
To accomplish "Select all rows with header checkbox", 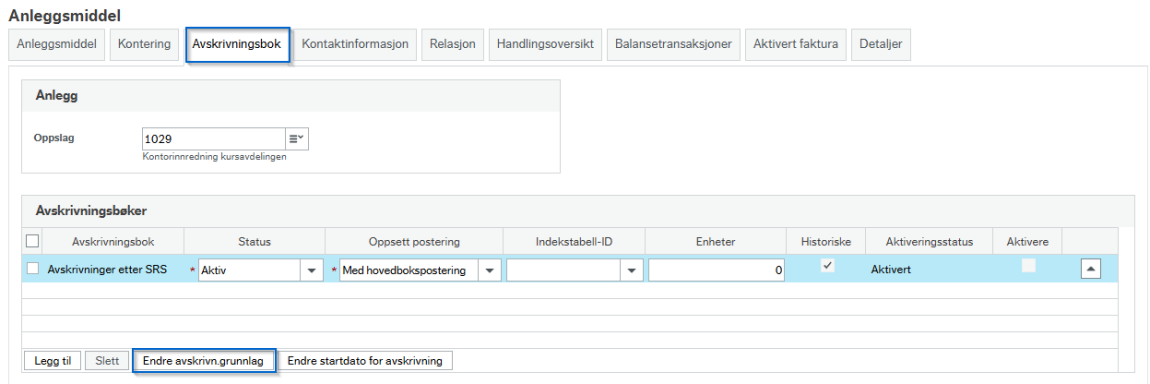I will tap(32, 240).
